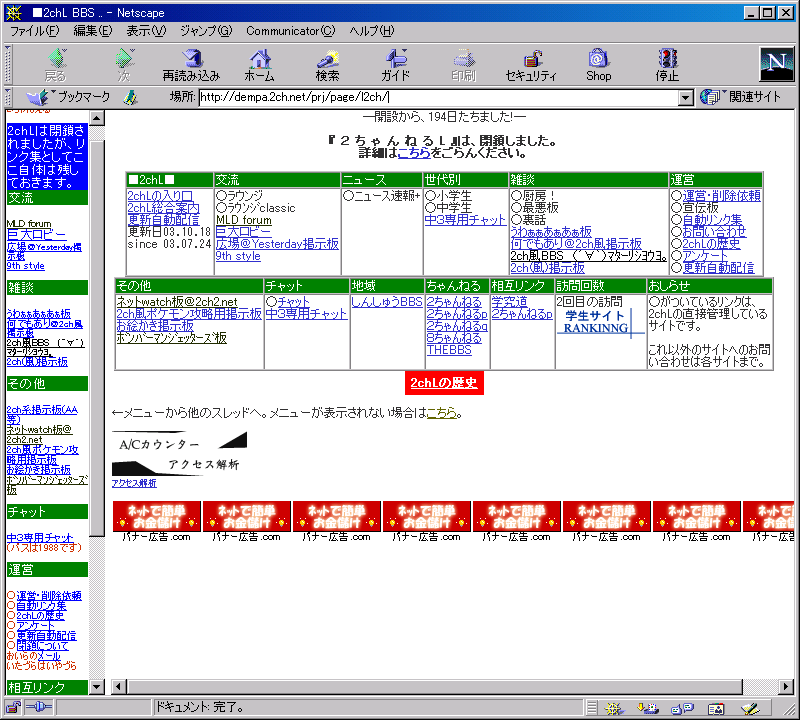Screen dimensions: 800x720
Task: Open the ヘルプ(H) menu
Action: (372, 31)
